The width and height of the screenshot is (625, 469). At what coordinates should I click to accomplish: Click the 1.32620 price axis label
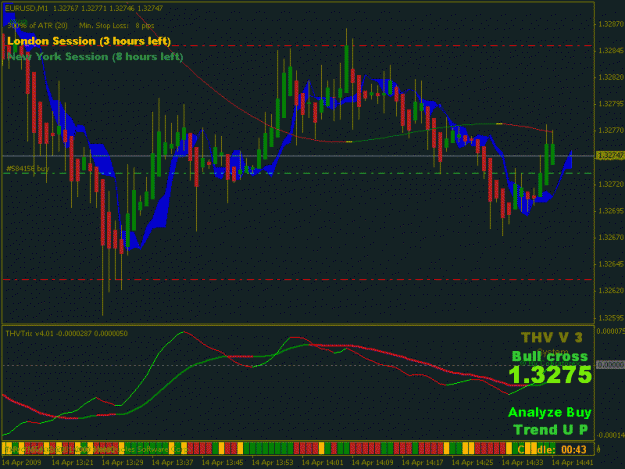pos(611,291)
